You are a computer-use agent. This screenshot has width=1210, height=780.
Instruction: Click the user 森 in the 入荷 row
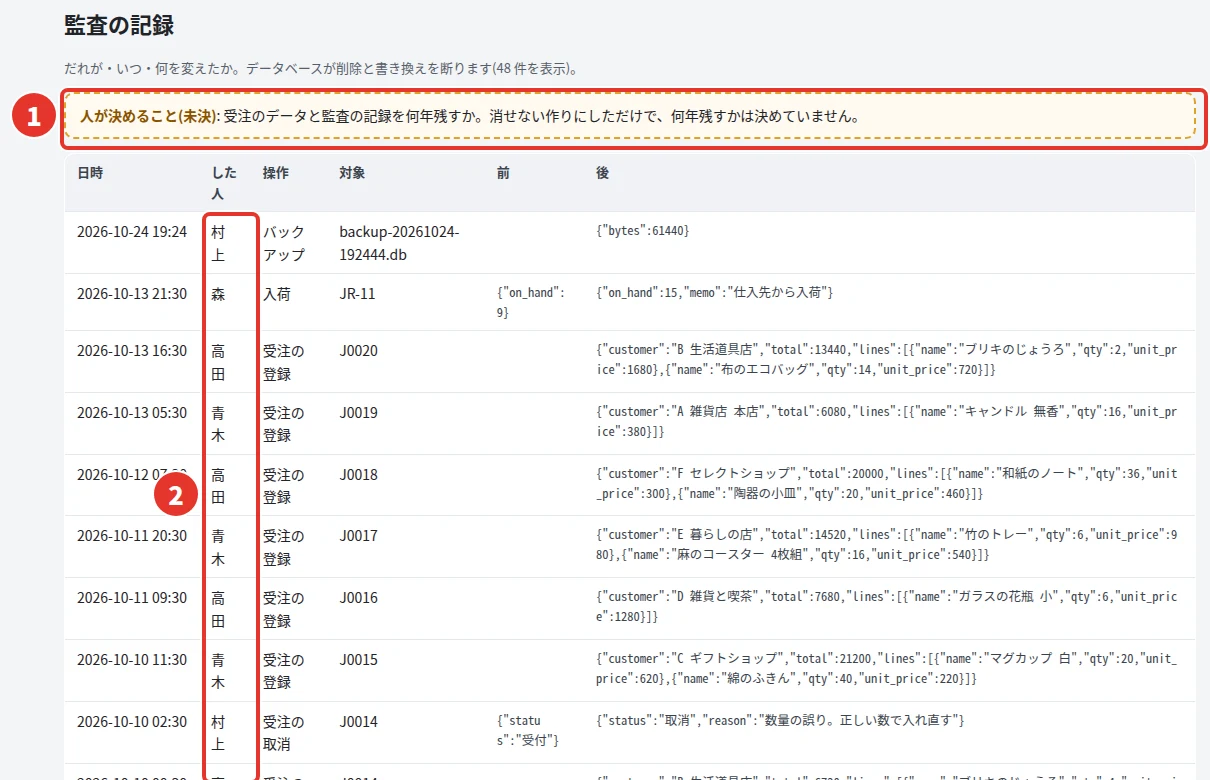pyautogui.click(x=218, y=294)
